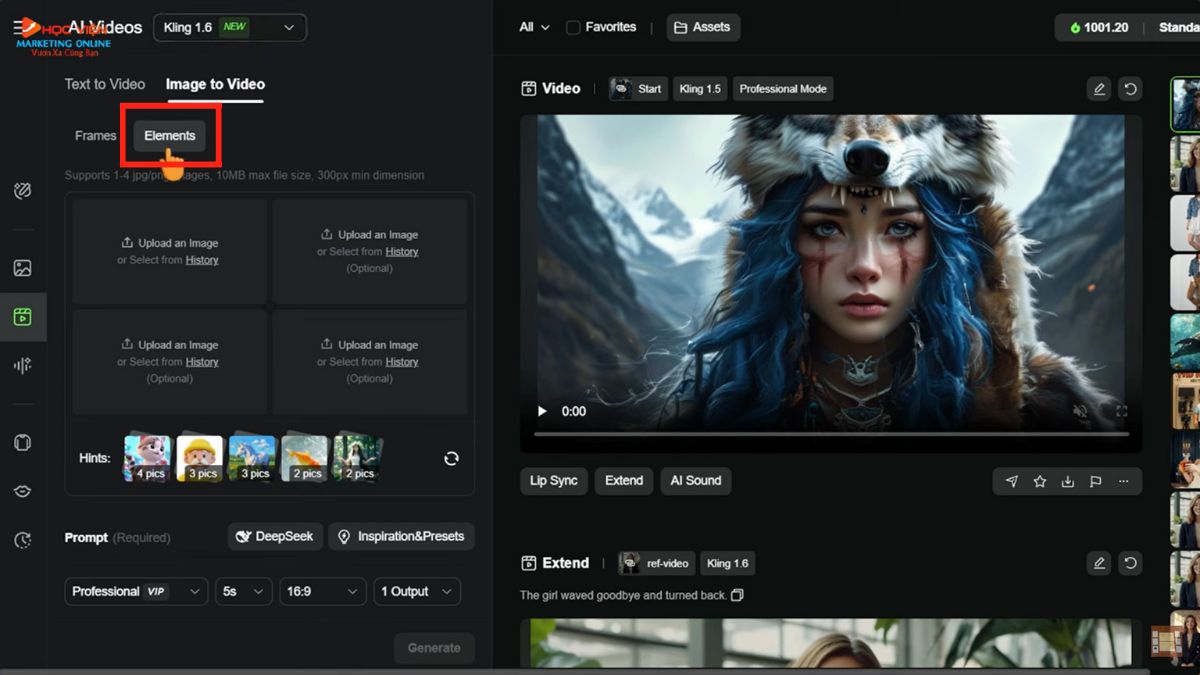Select the Elements sub-tab
This screenshot has width=1200, height=675.
[170, 136]
